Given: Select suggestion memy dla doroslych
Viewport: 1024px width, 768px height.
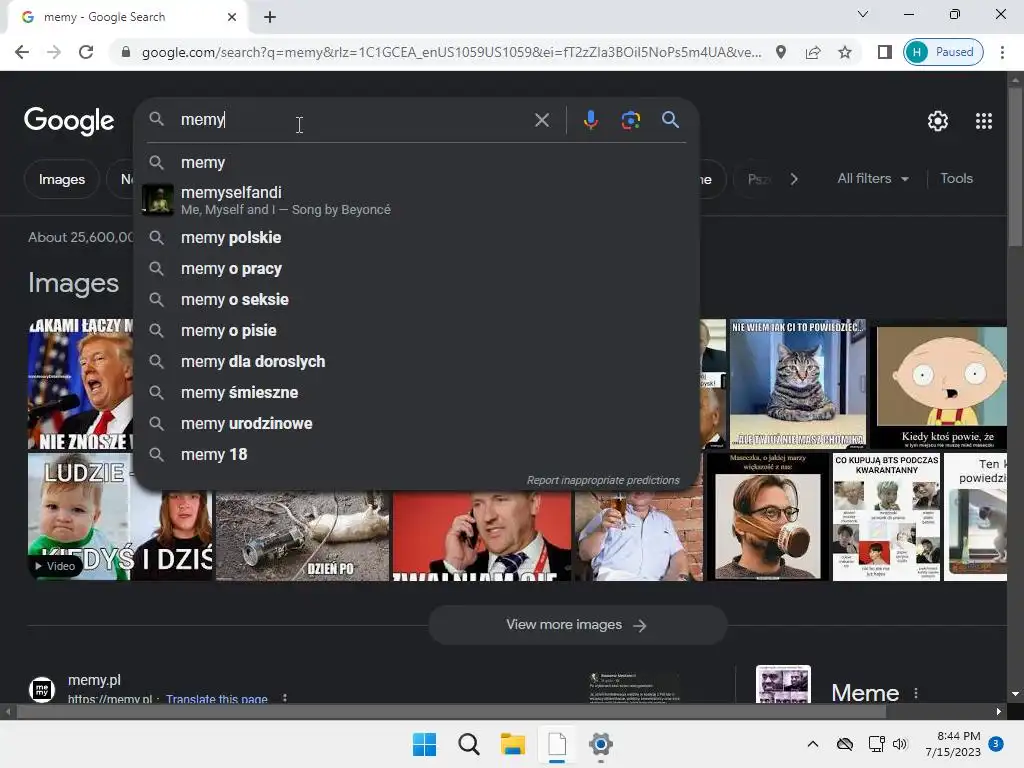Looking at the screenshot, I should [x=417, y=362].
